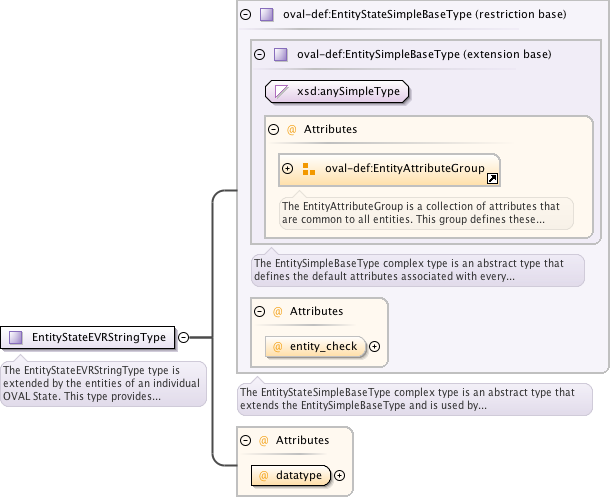Collapse the EntityStateEVRStringType root node

coord(183,338)
